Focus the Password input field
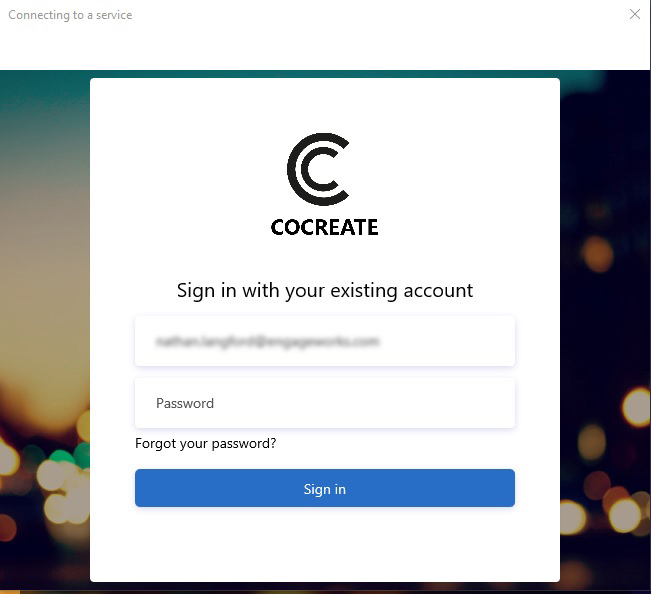This screenshot has height=594, width=651. pyautogui.click(x=325, y=403)
